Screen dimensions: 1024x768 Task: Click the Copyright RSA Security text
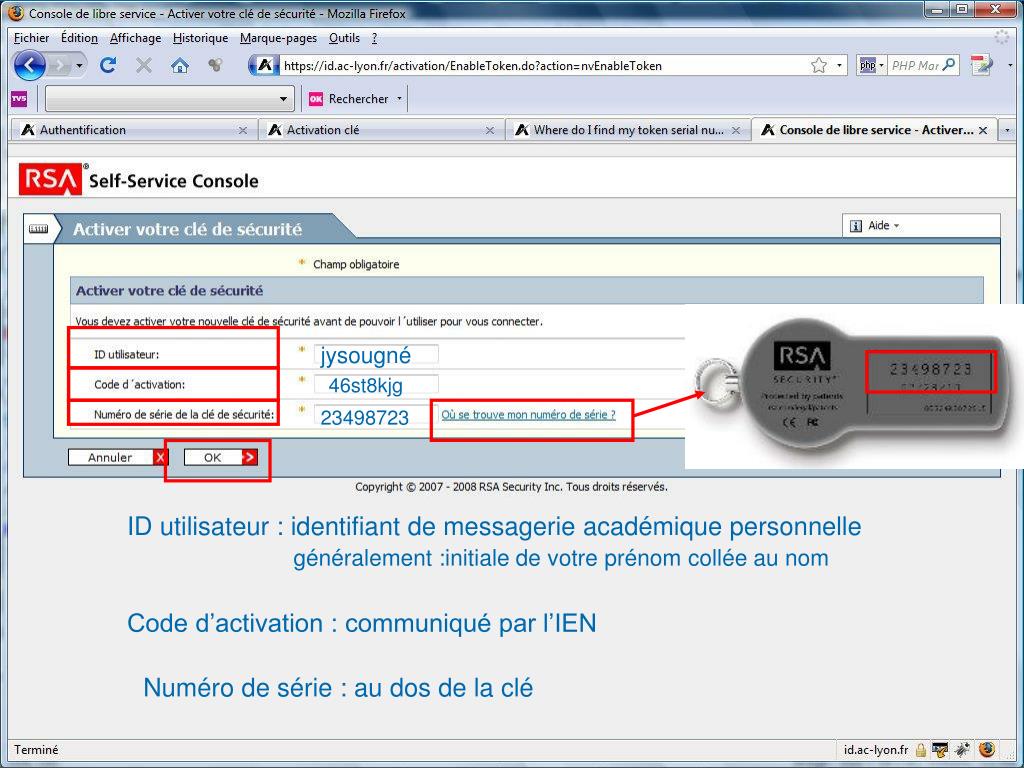click(x=511, y=487)
